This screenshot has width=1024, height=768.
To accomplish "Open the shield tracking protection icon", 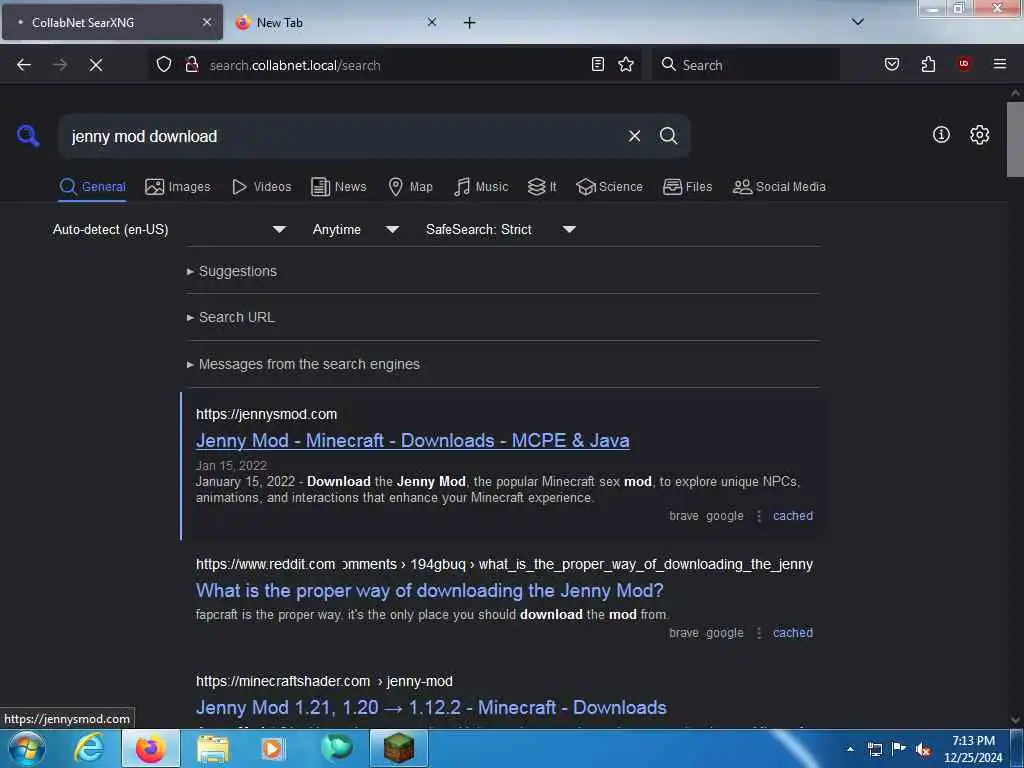I will [x=164, y=64].
